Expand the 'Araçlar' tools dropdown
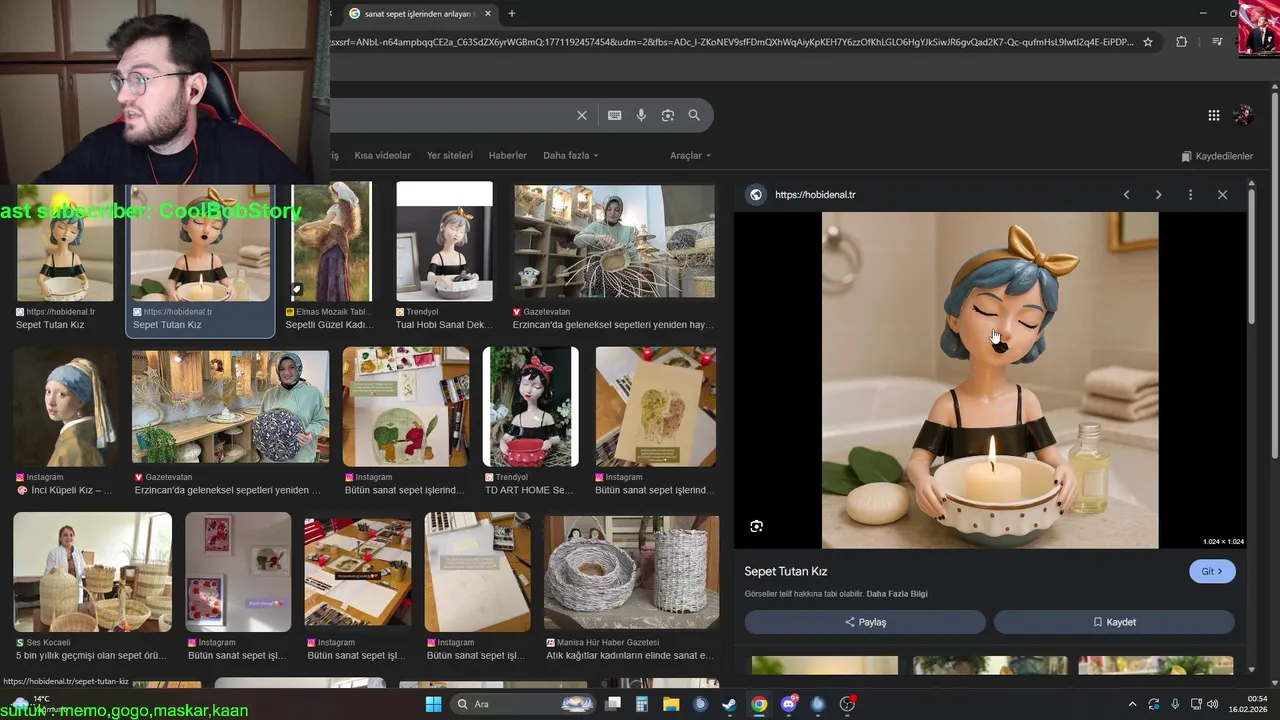This screenshot has height=720, width=1280. coord(690,156)
